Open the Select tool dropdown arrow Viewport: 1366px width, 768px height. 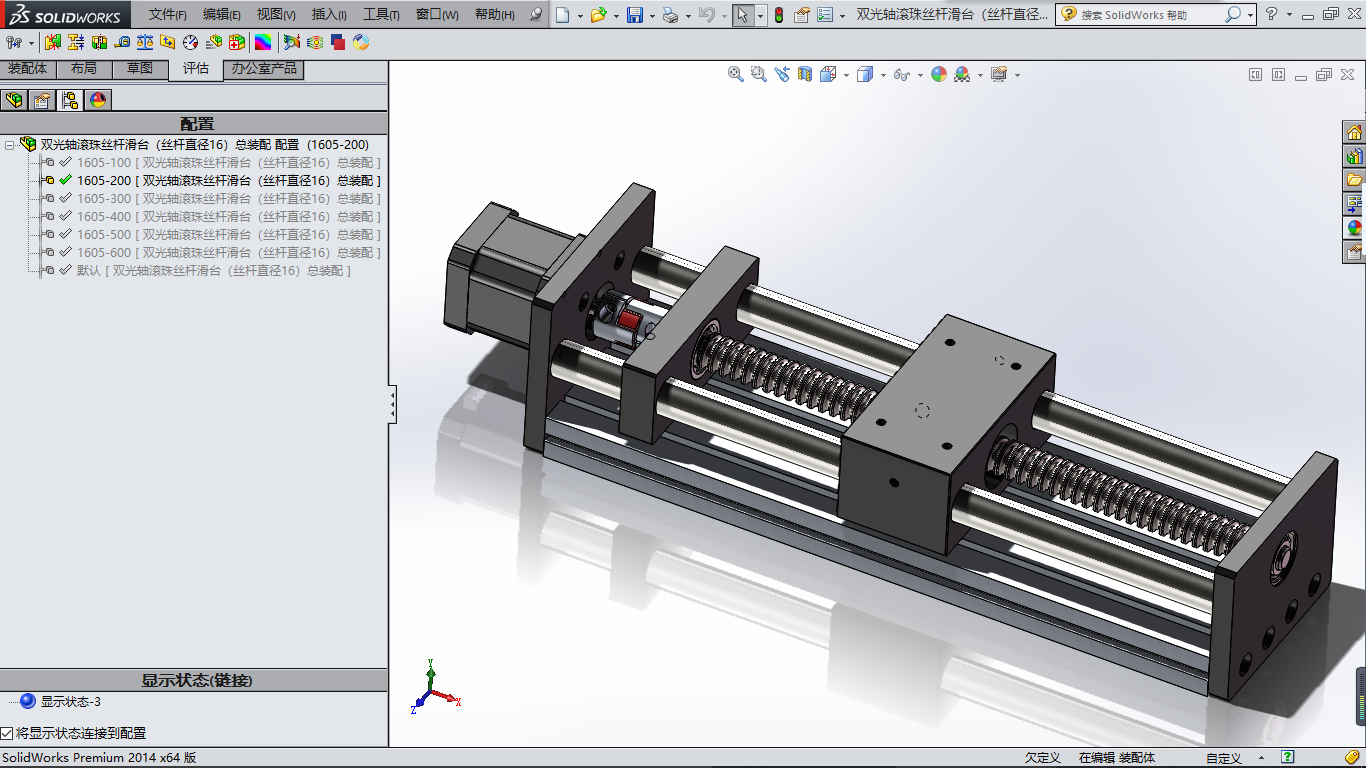coord(760,16)
